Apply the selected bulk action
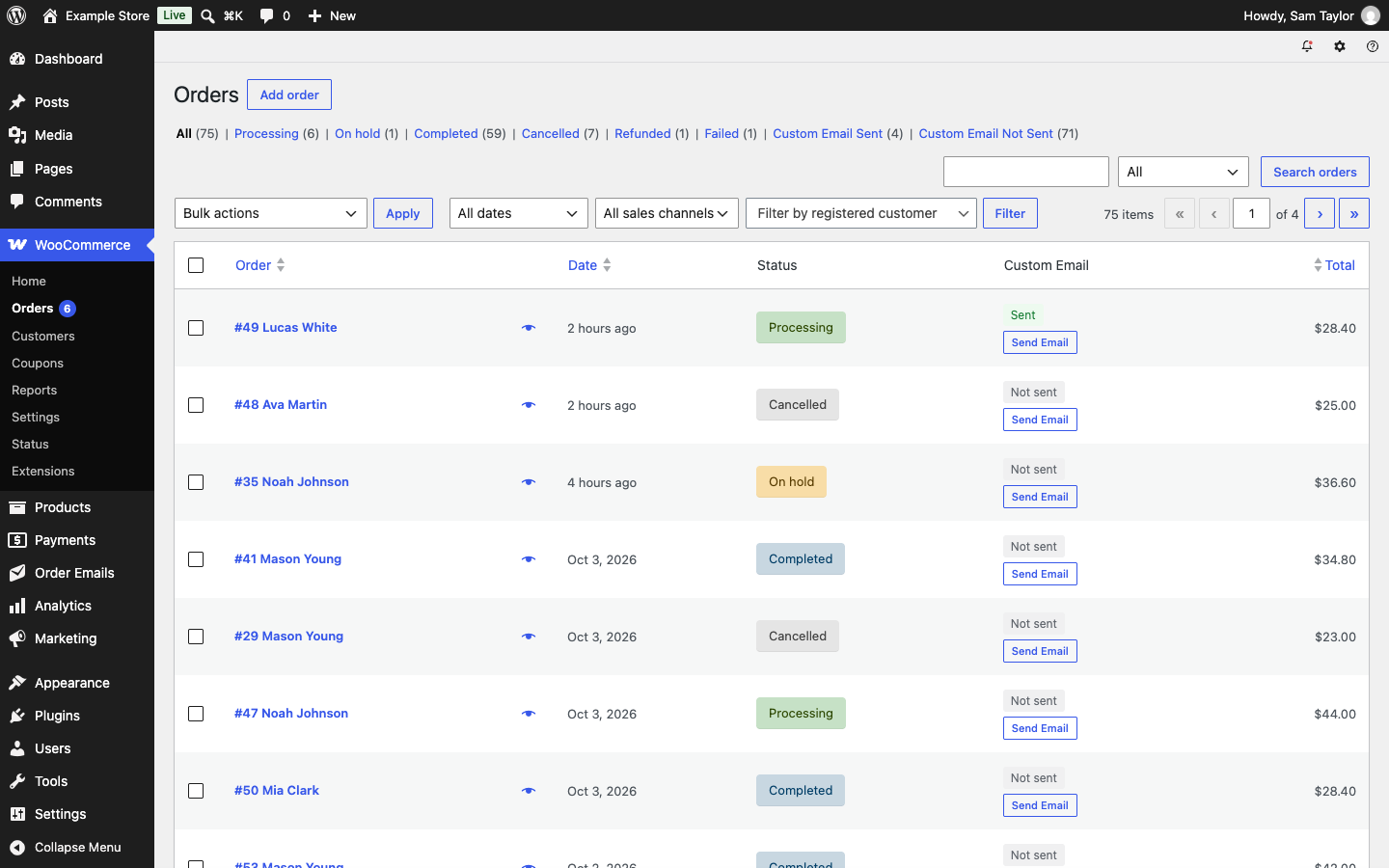 click(x=403, y=213)
